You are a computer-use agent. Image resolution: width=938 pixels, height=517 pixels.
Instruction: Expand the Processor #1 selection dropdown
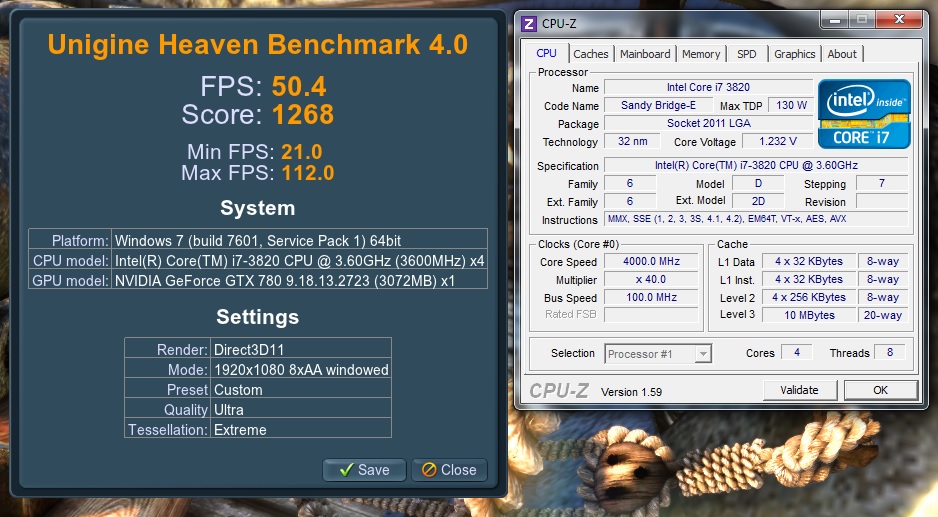(704, 354)
